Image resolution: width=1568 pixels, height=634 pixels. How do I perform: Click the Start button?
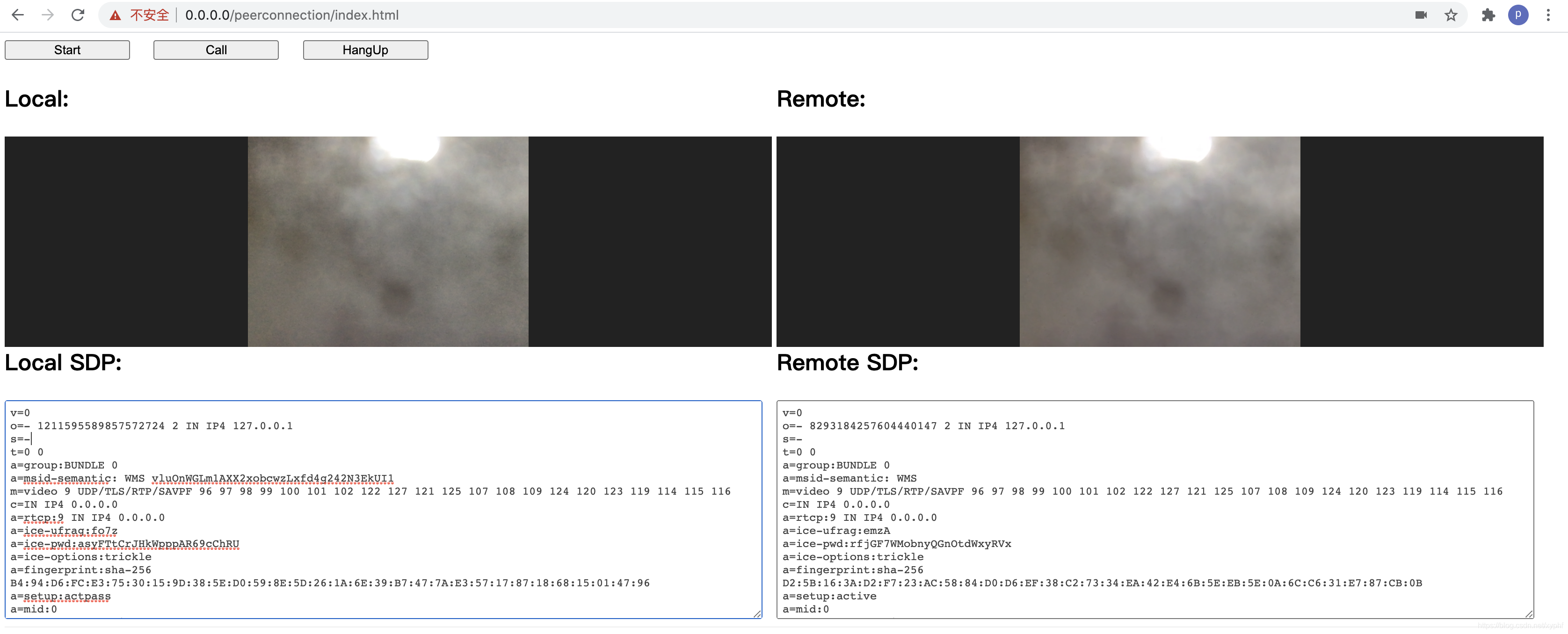67,48
